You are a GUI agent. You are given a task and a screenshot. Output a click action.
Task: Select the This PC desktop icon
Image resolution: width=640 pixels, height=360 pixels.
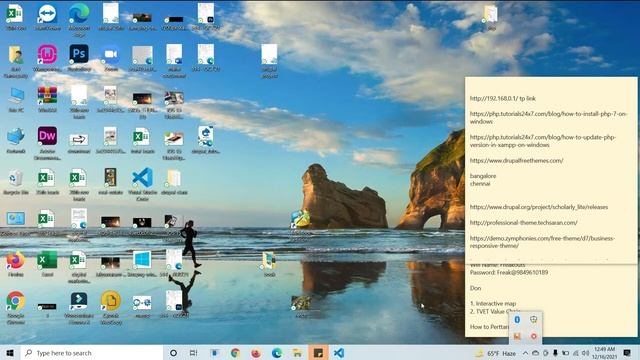click(16, 99)
